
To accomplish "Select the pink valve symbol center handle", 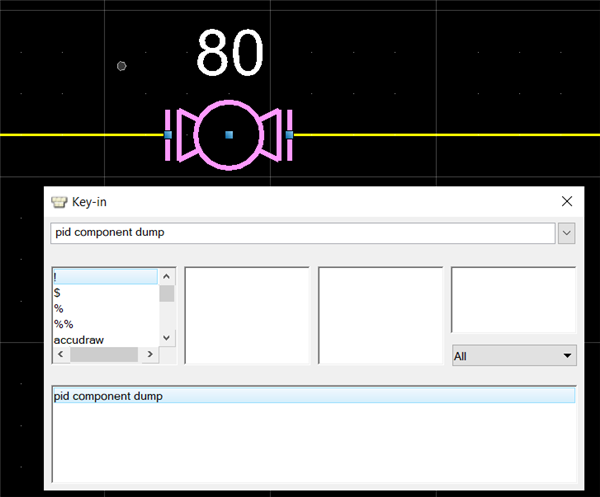I will 229,135.
